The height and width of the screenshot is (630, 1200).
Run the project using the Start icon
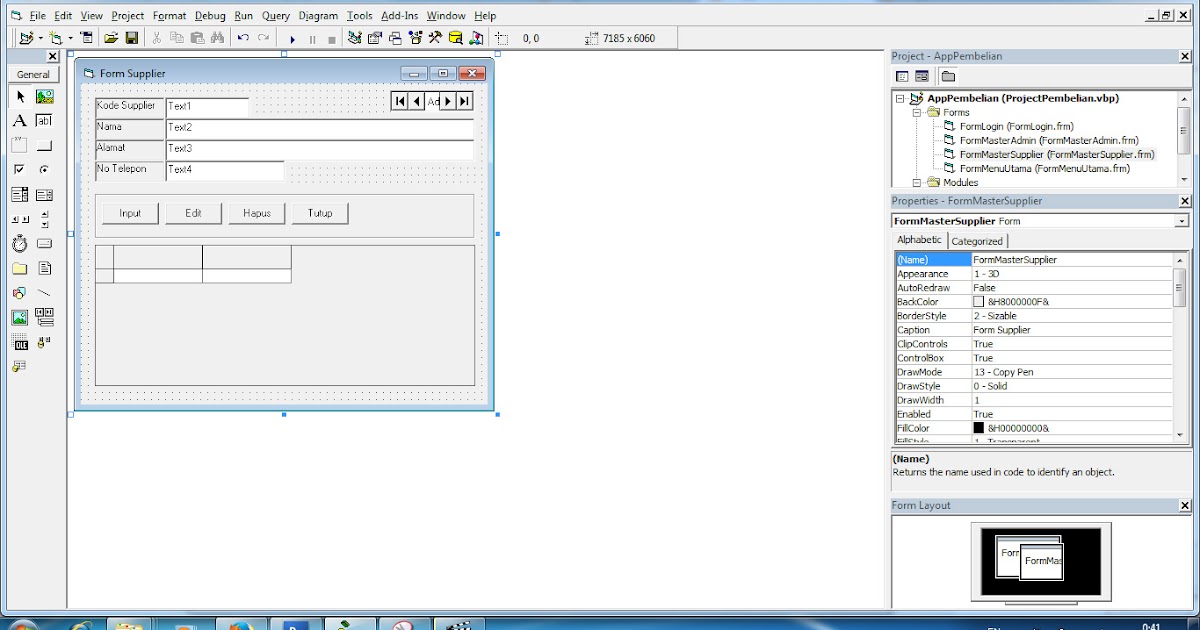(292, 37)
